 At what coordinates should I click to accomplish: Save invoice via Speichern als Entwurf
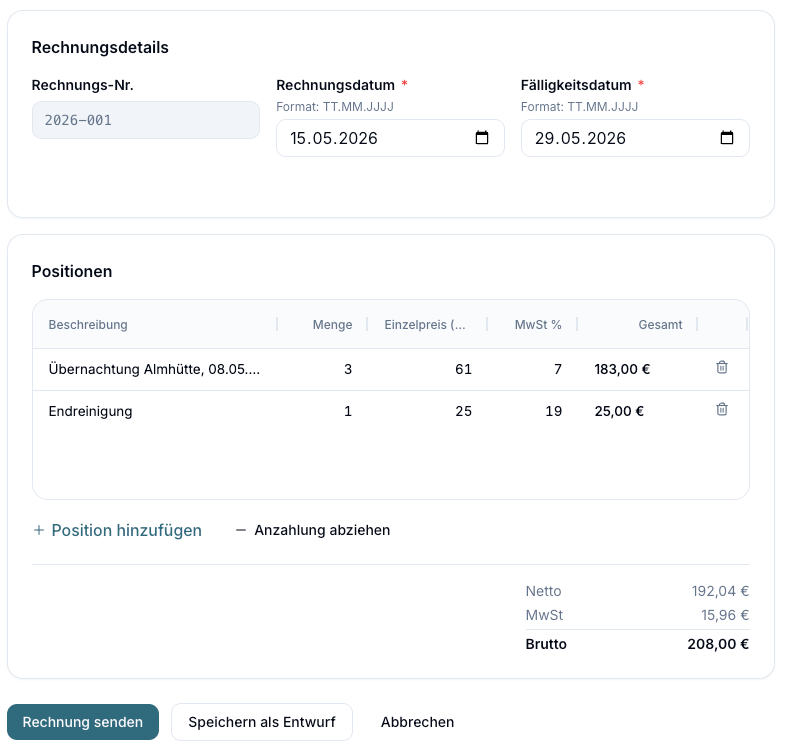[x=262, y=722]
